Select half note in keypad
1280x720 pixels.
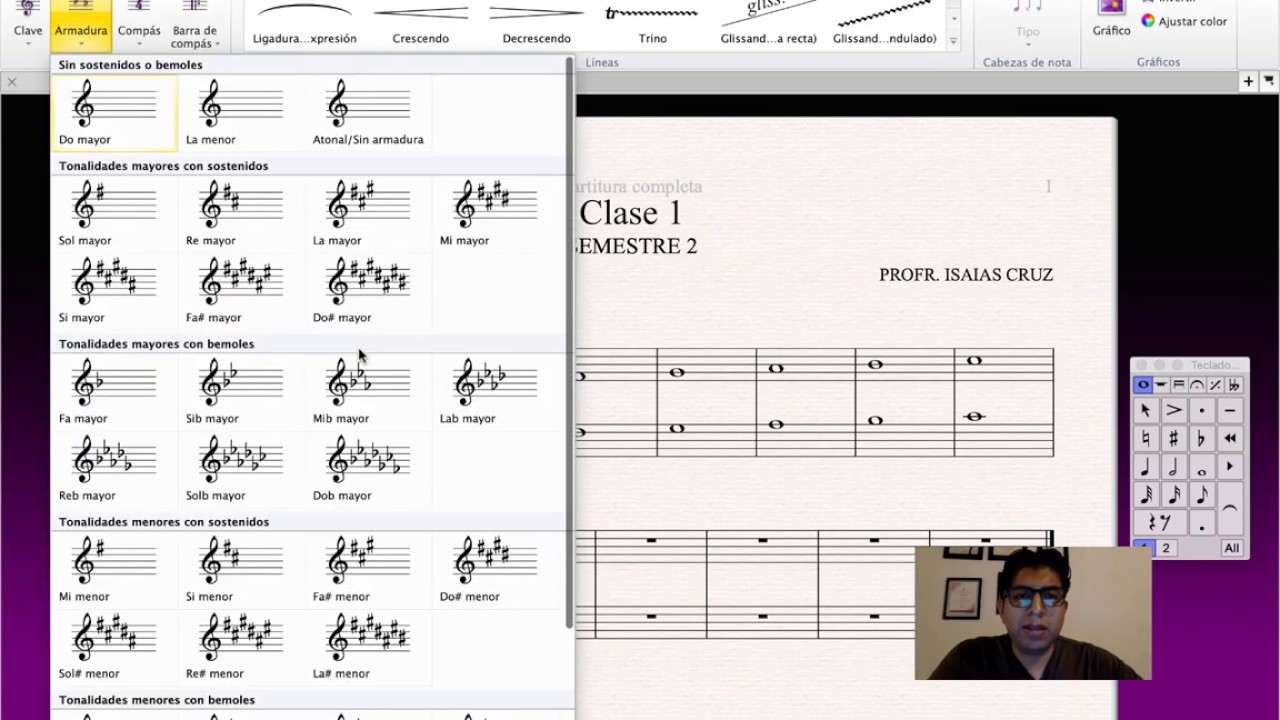pos(1174,466)
